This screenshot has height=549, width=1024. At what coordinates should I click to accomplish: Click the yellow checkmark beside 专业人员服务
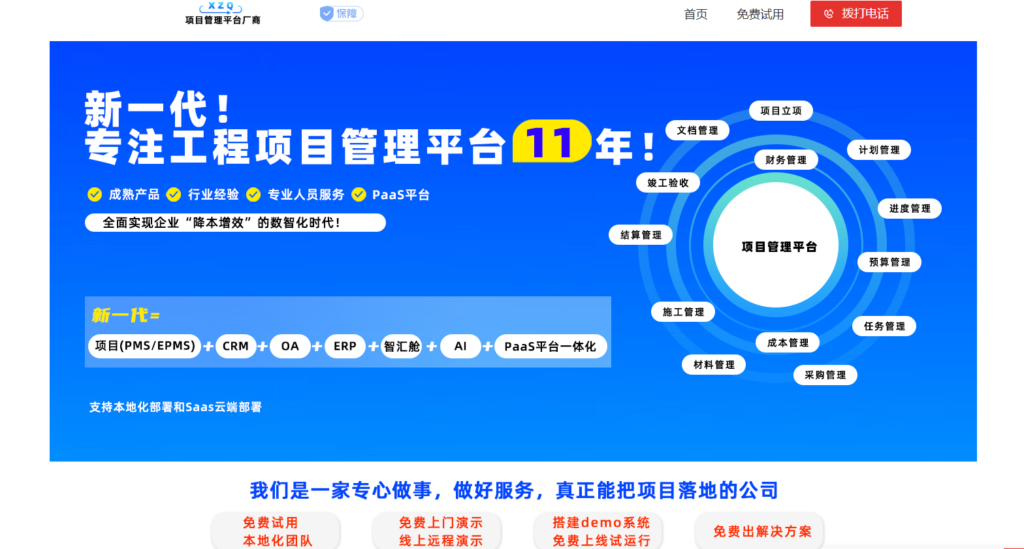pos(253,195)
